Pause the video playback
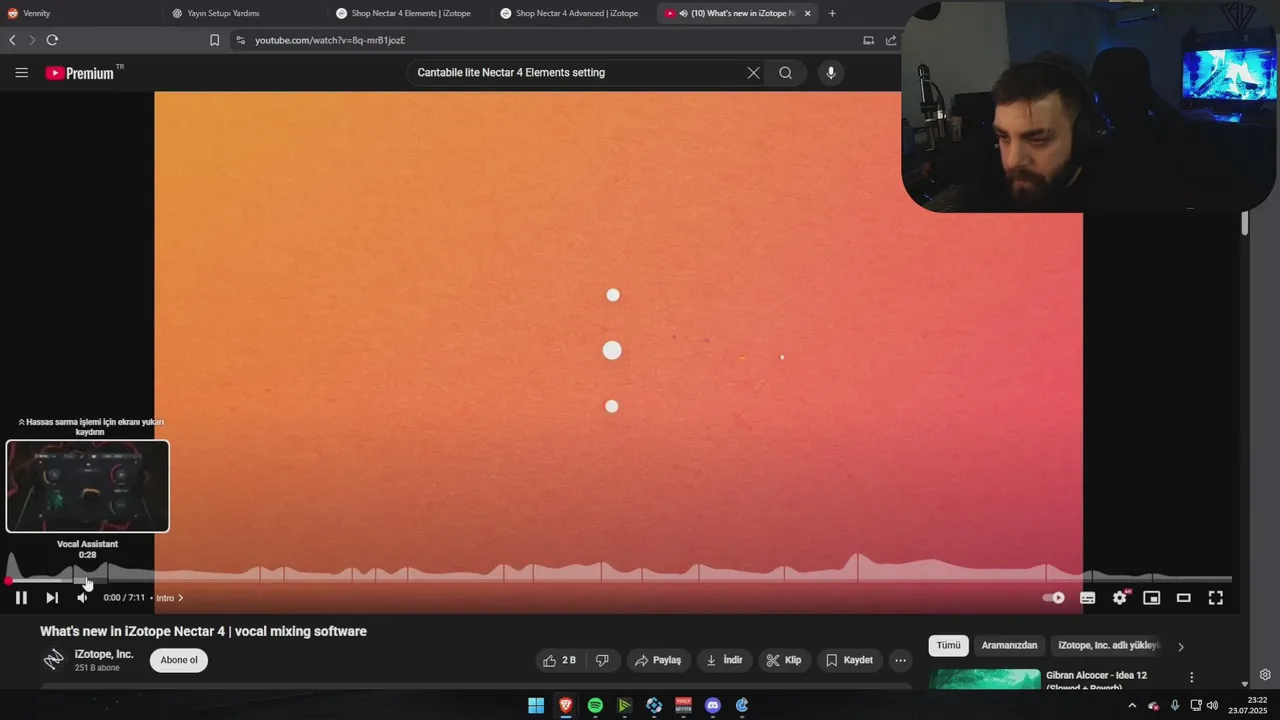 (x=21, y=598)
